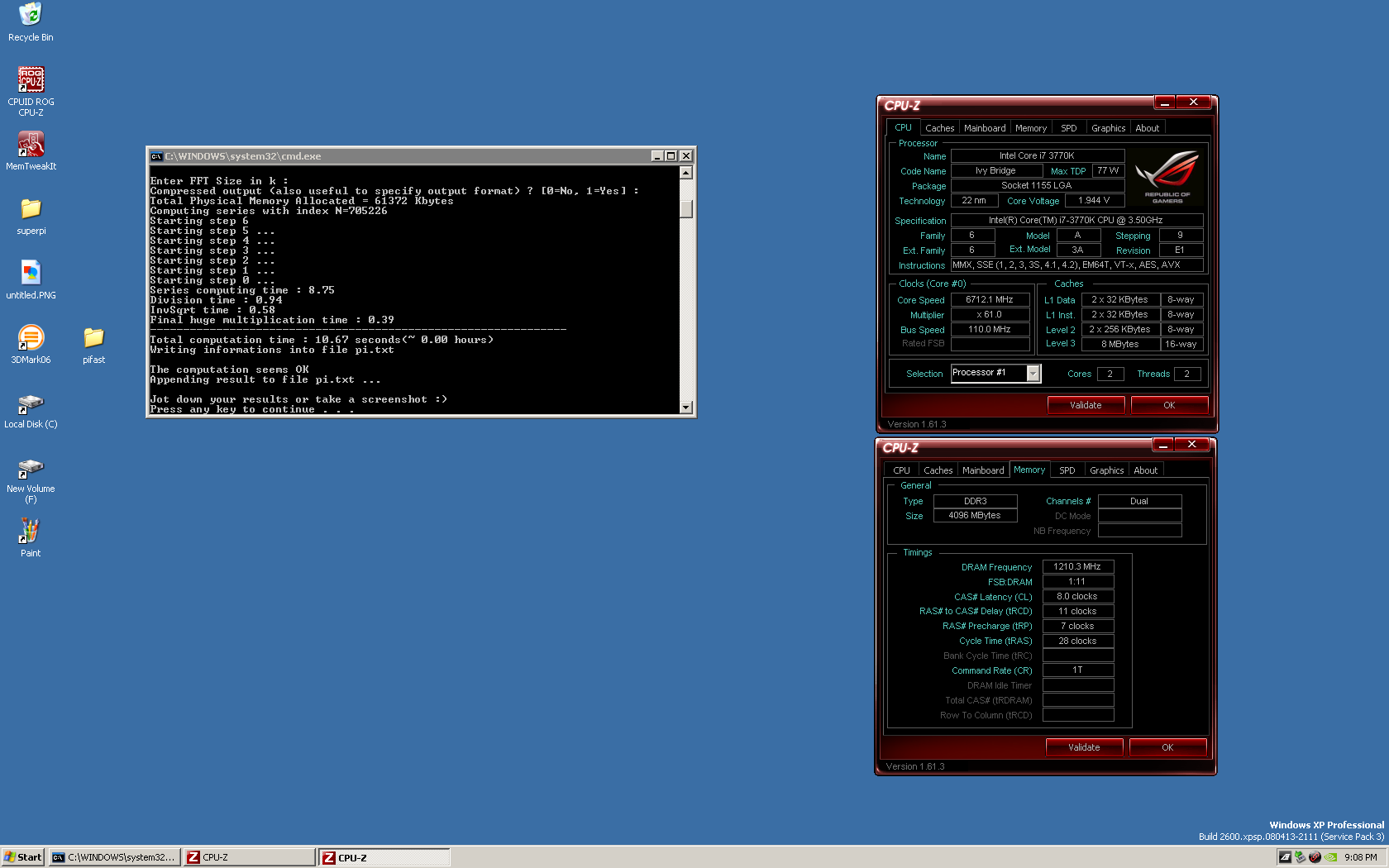Viewport: 1389px width, 868px height.
Task: Click the first tray icon next to the clock
Action: tap(1285, 857)
